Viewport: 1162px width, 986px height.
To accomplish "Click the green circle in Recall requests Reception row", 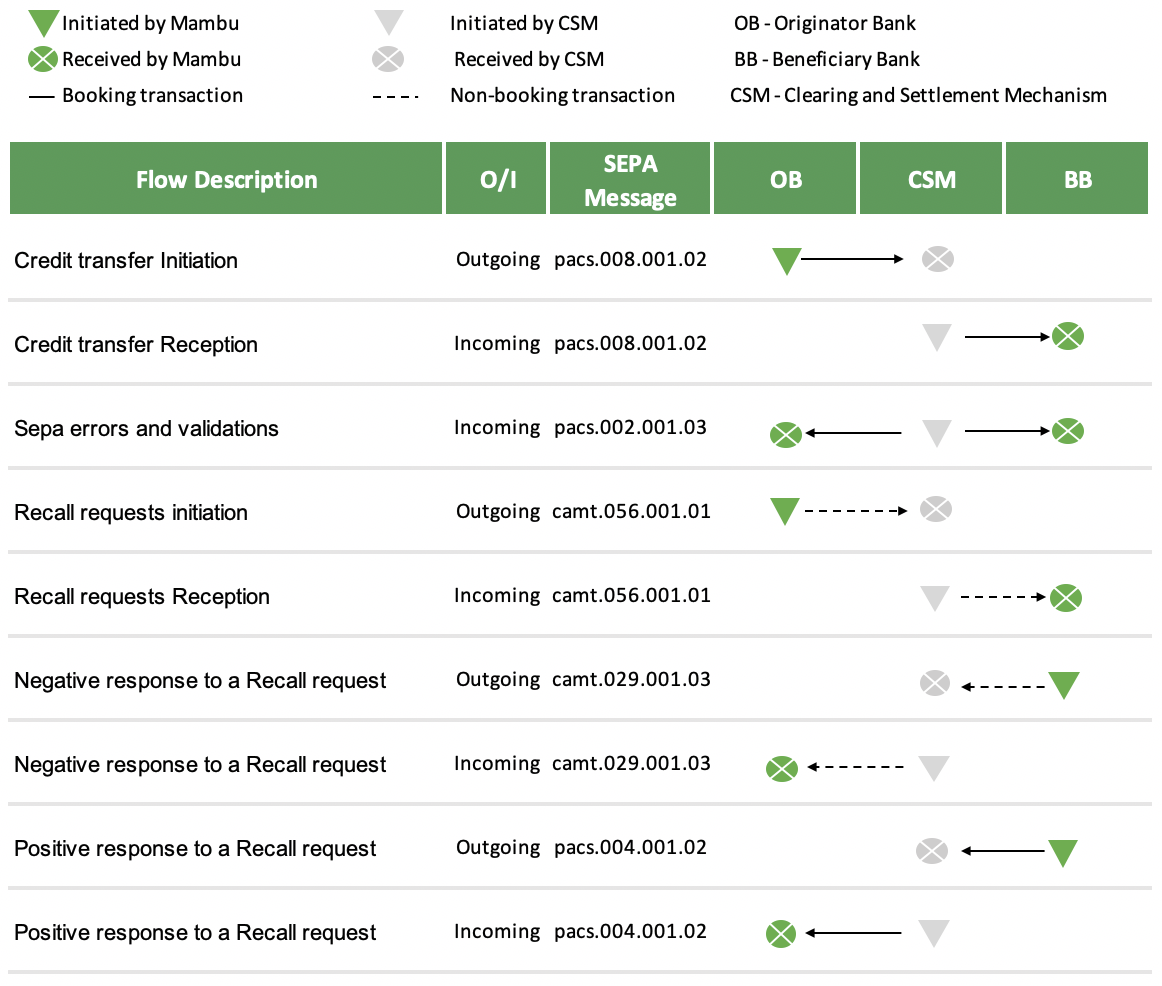I will [1066, 598].
